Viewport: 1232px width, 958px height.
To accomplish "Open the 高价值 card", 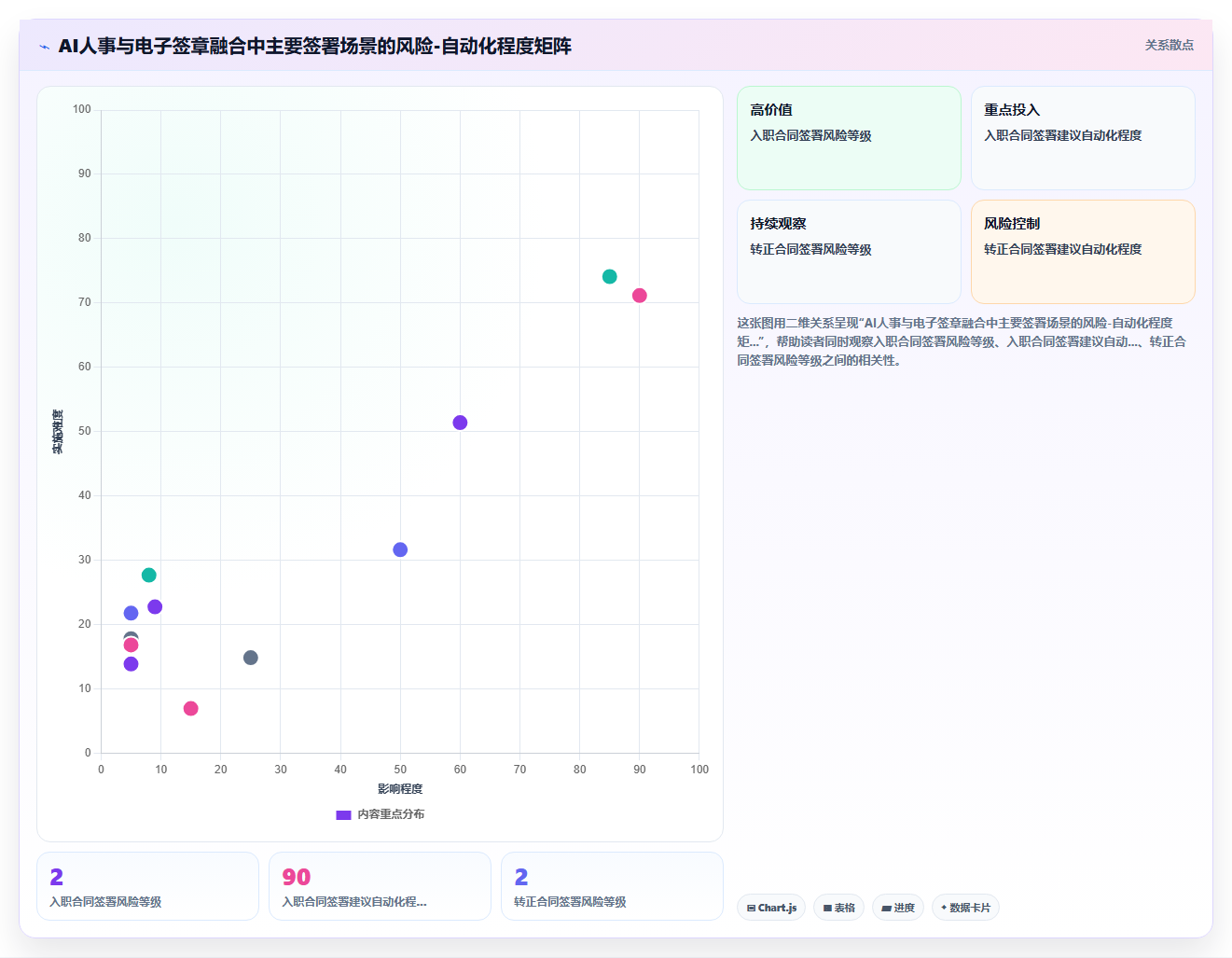I will click(849, 138).
